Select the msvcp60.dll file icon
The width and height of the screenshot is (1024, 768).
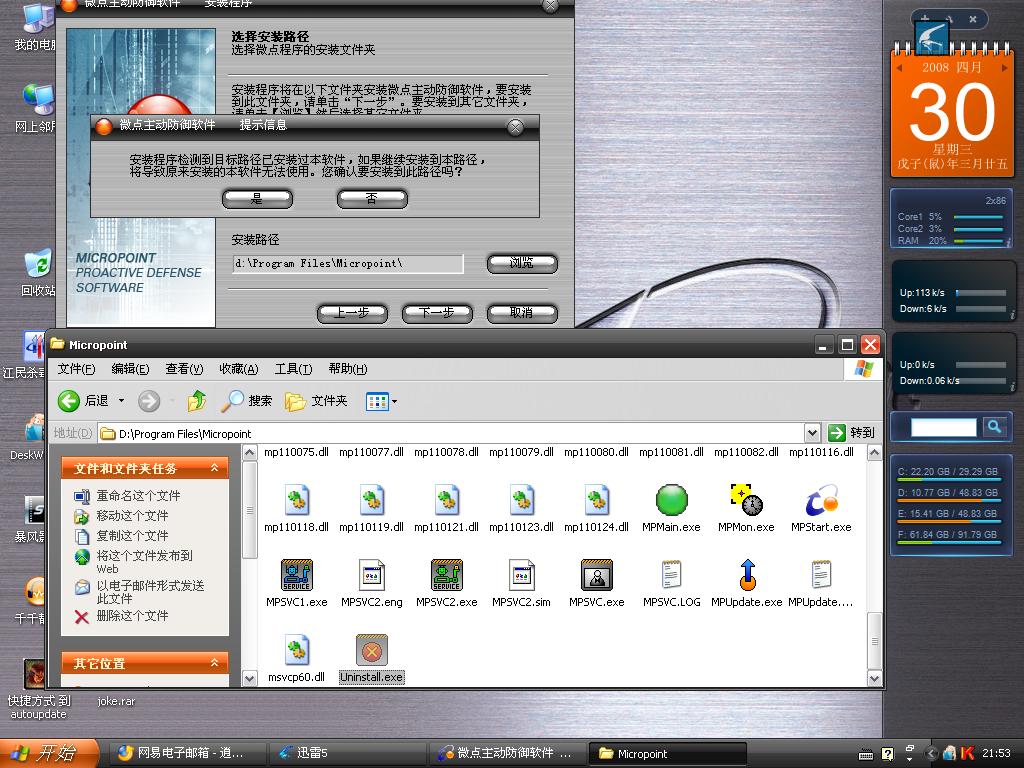pos(296,650)
